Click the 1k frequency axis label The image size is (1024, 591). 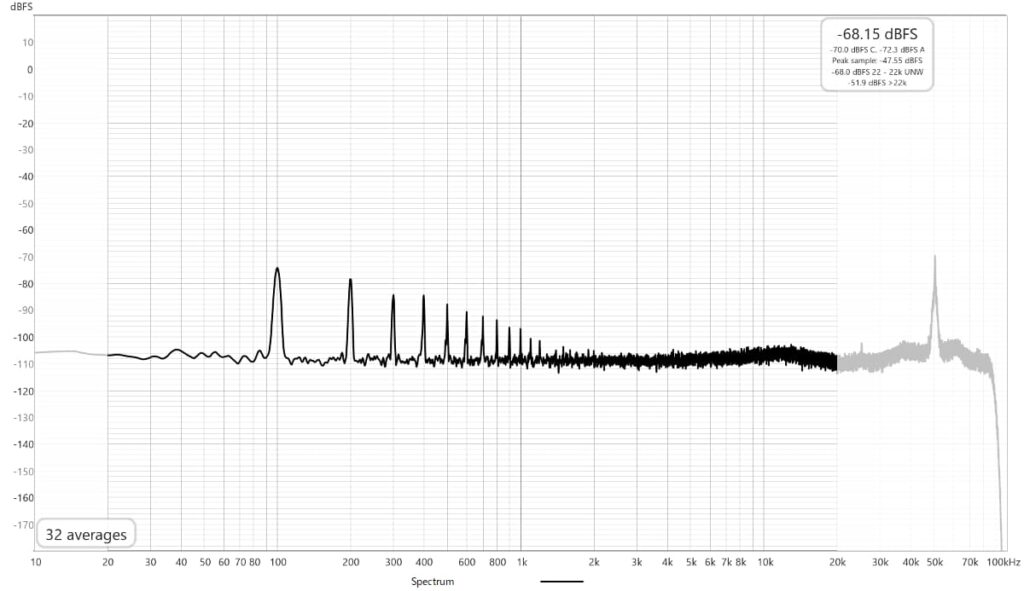click(x=520, y=563)
